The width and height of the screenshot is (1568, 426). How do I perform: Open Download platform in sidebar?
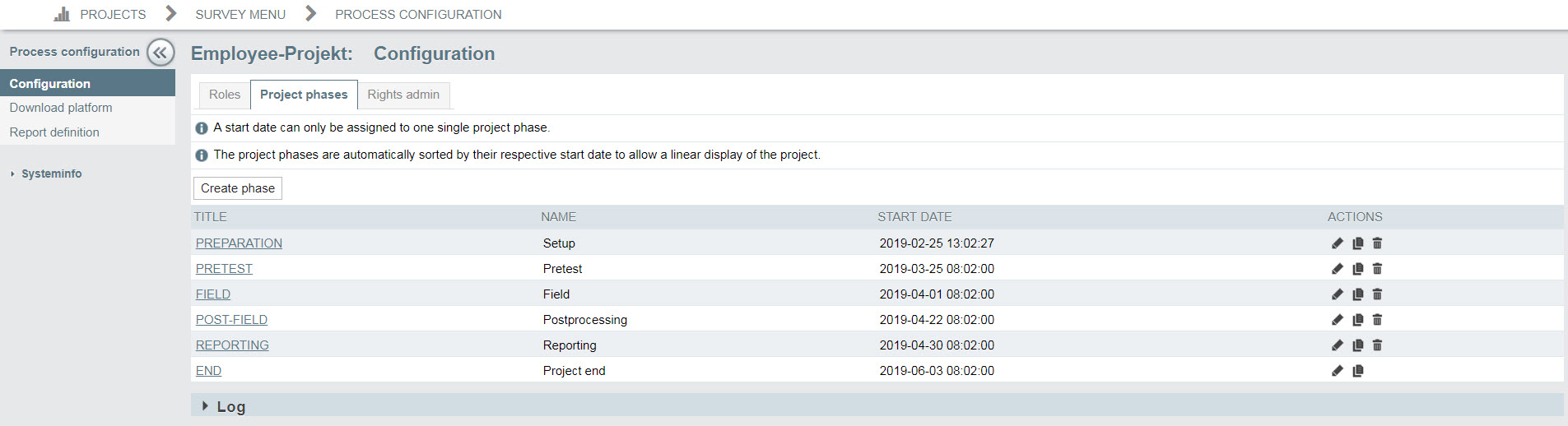click(61, 108)
